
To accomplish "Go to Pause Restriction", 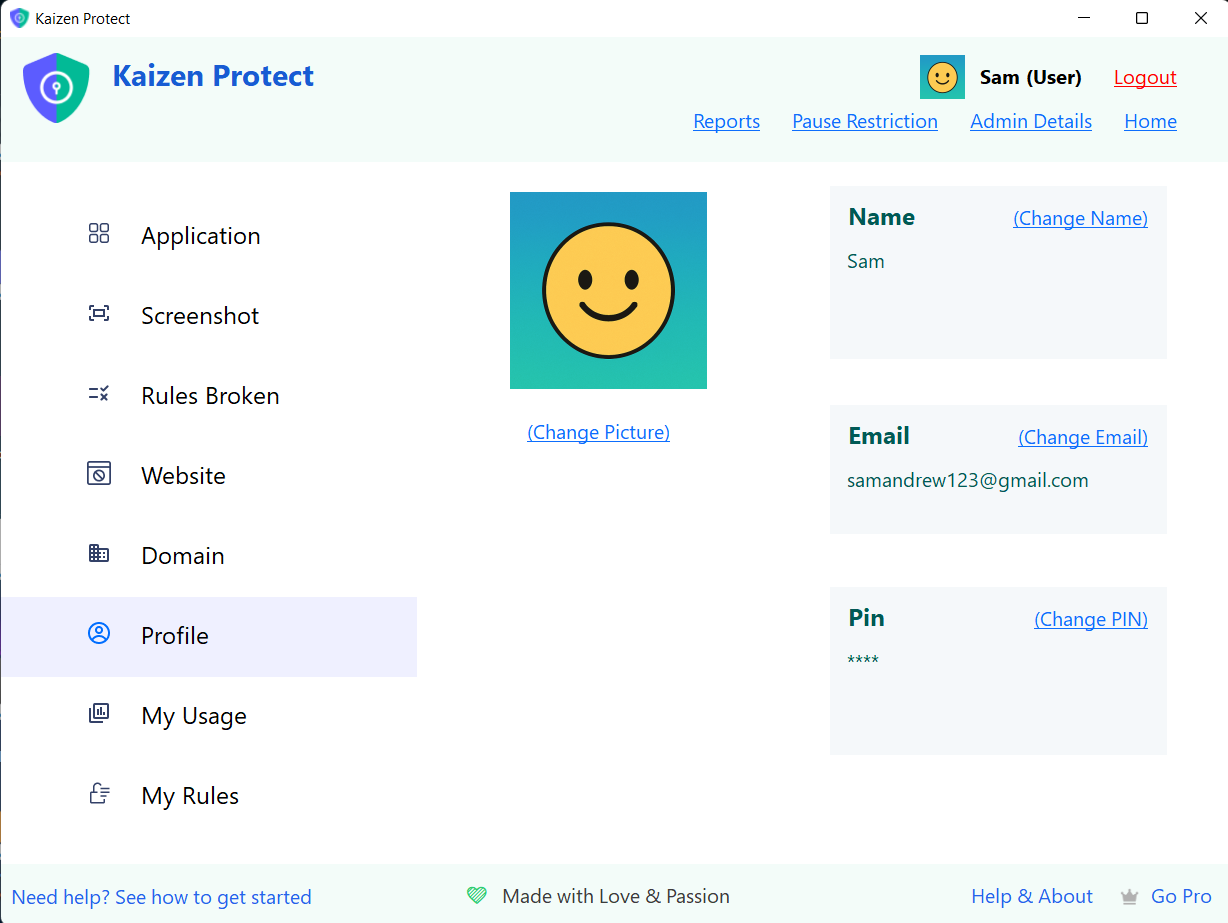I will [865, 122].
